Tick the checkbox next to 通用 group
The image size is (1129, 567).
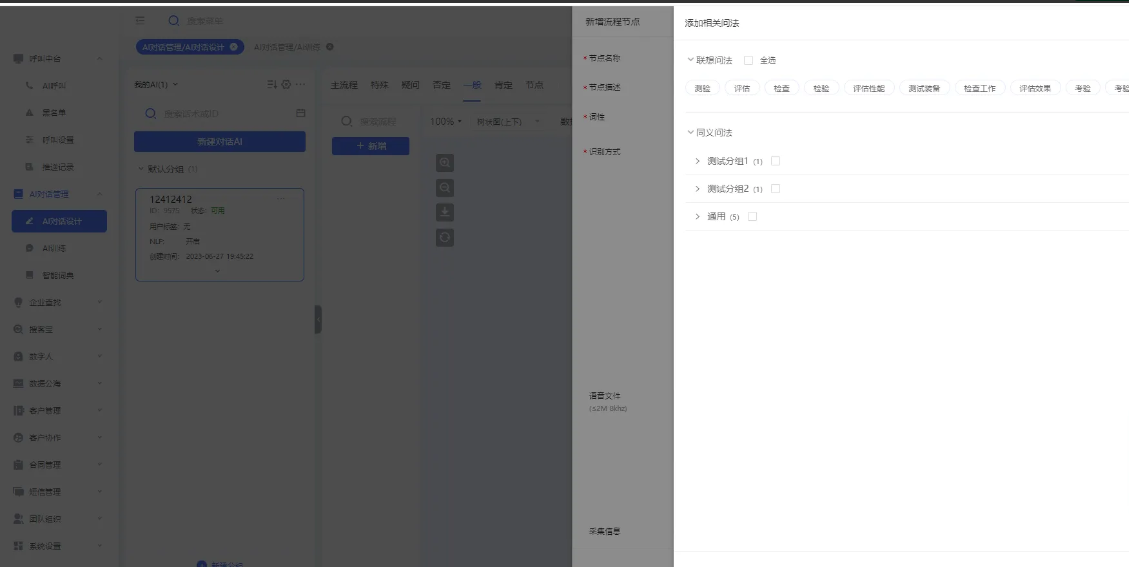[x=752, y=216]
